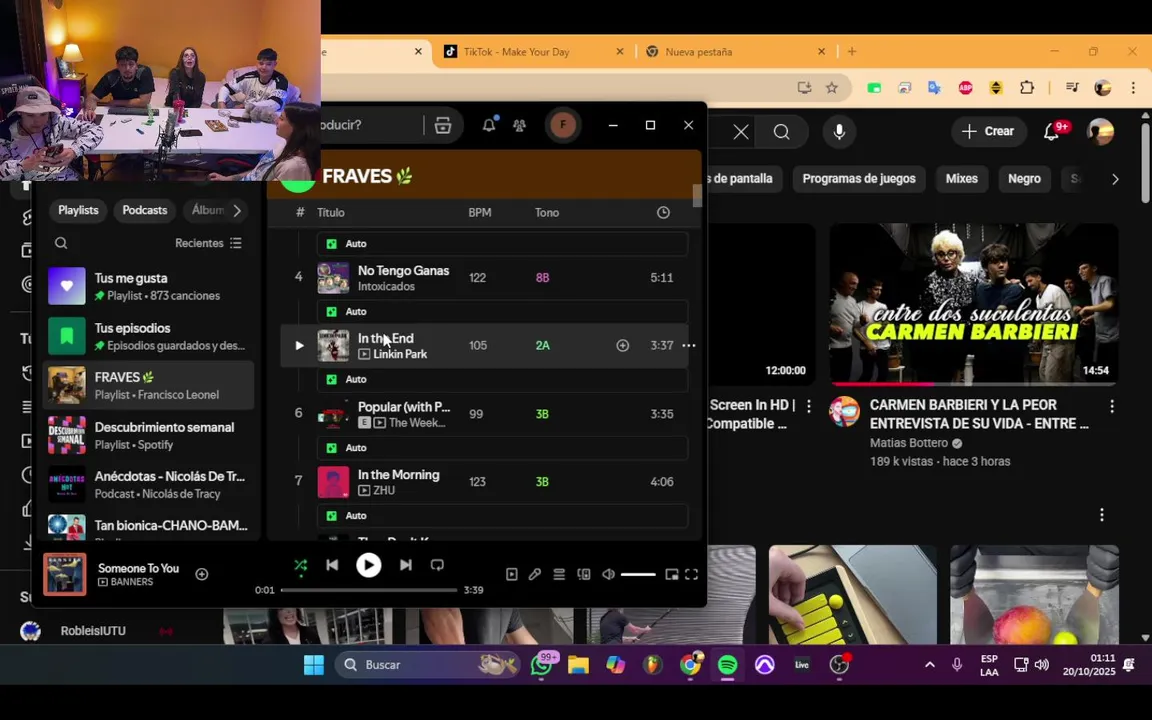Open options for Carmen Barbieri video
The image size is (1152, 720).
point(1112,406)
